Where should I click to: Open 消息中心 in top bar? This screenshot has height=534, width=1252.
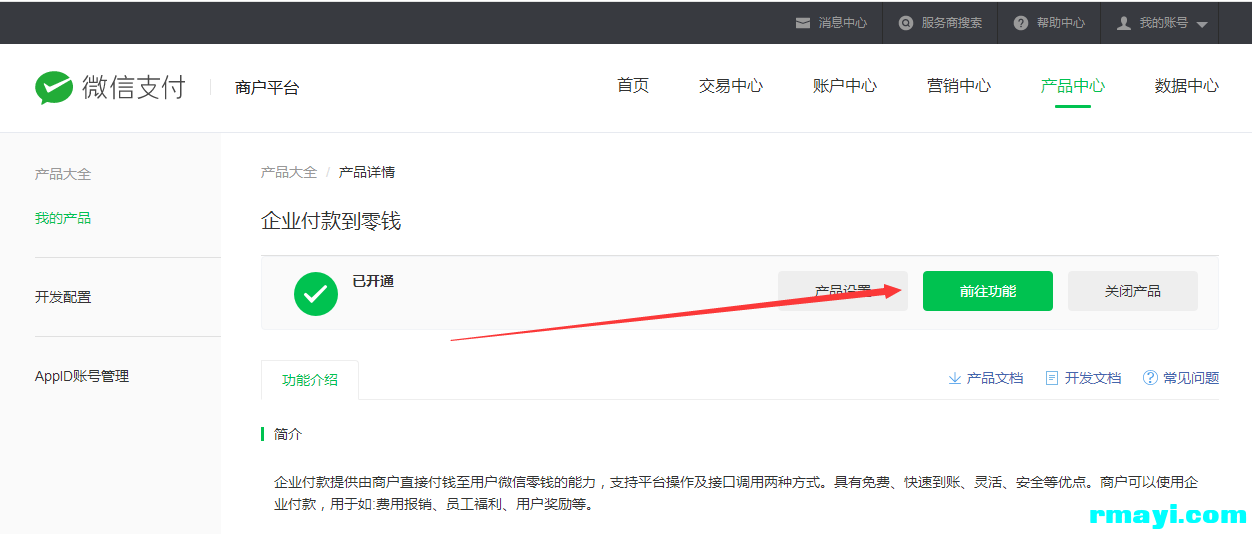tap(843, 23)
